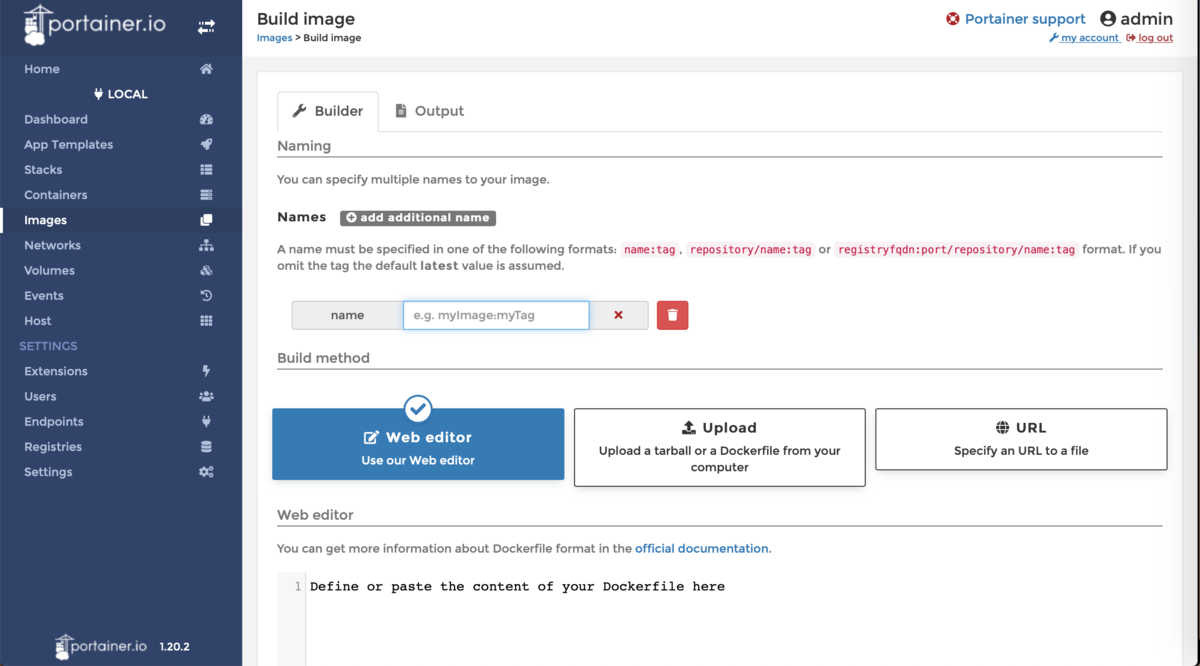Click the Registries database icon
1200x666 pixels.
pyautogui.click(x=206, y=447)
